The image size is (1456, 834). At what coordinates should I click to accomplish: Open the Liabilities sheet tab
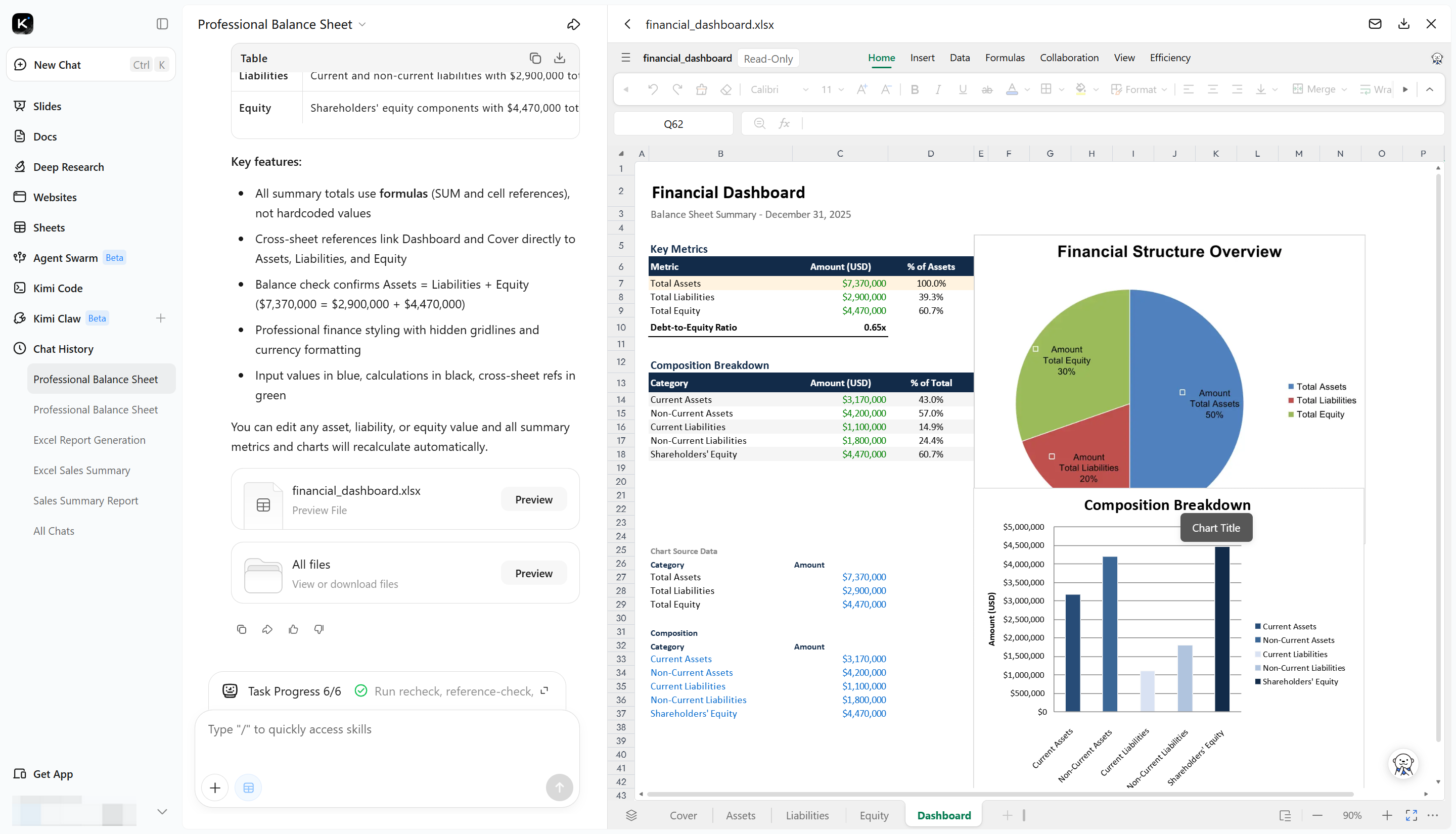click(807, 815)
